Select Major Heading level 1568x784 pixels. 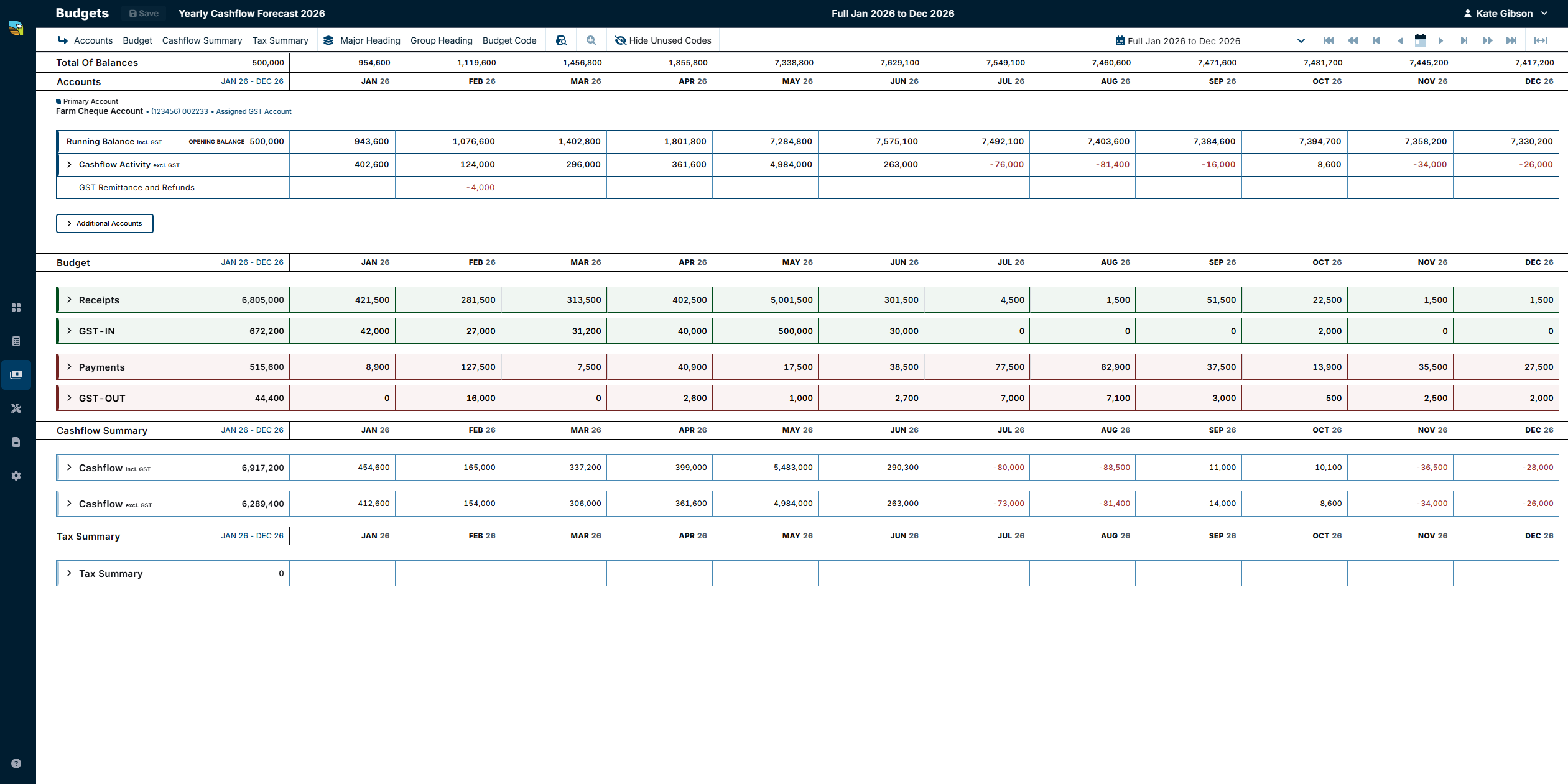[370, 40]
